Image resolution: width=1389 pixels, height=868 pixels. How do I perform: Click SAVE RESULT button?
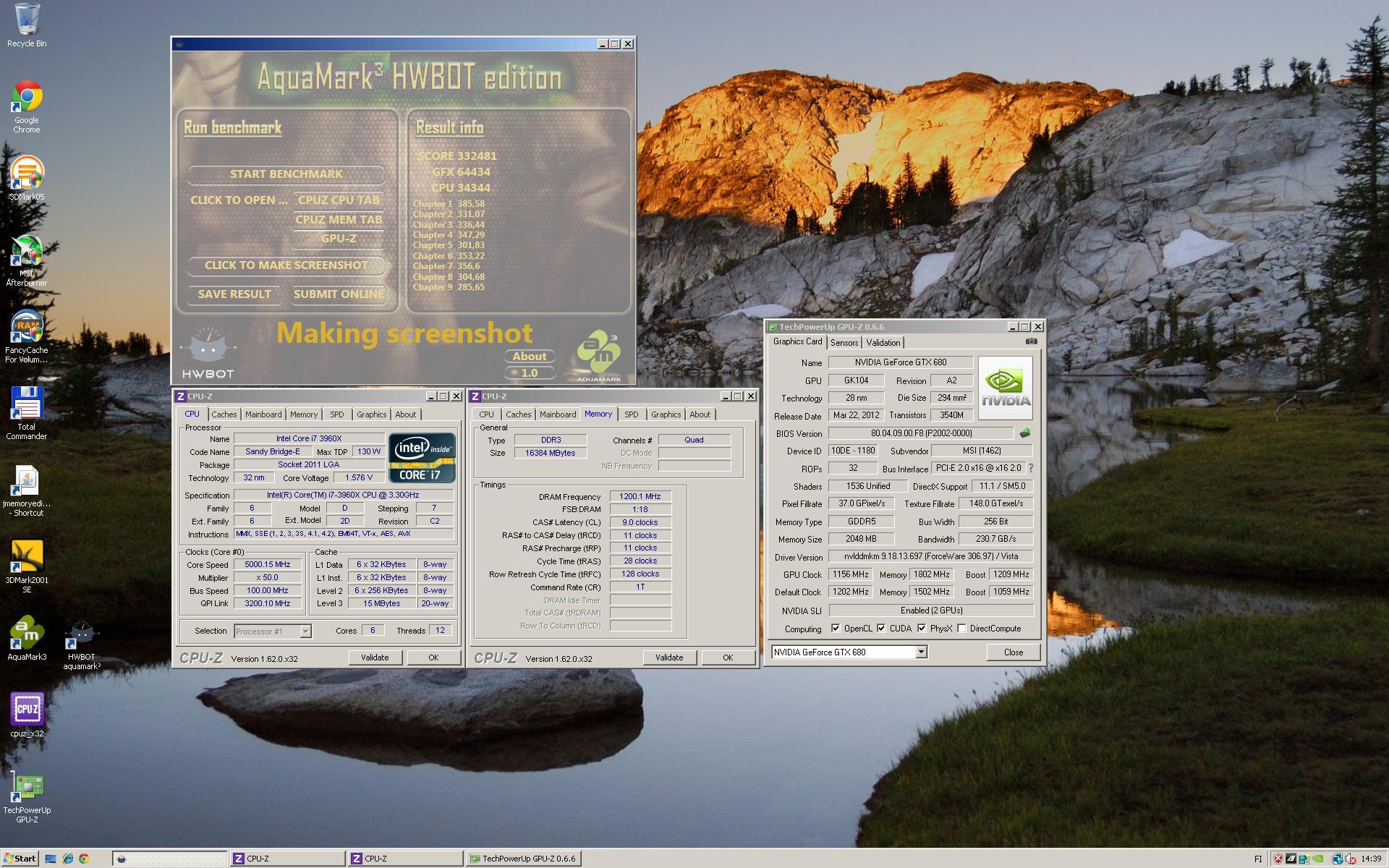[234, 294]
